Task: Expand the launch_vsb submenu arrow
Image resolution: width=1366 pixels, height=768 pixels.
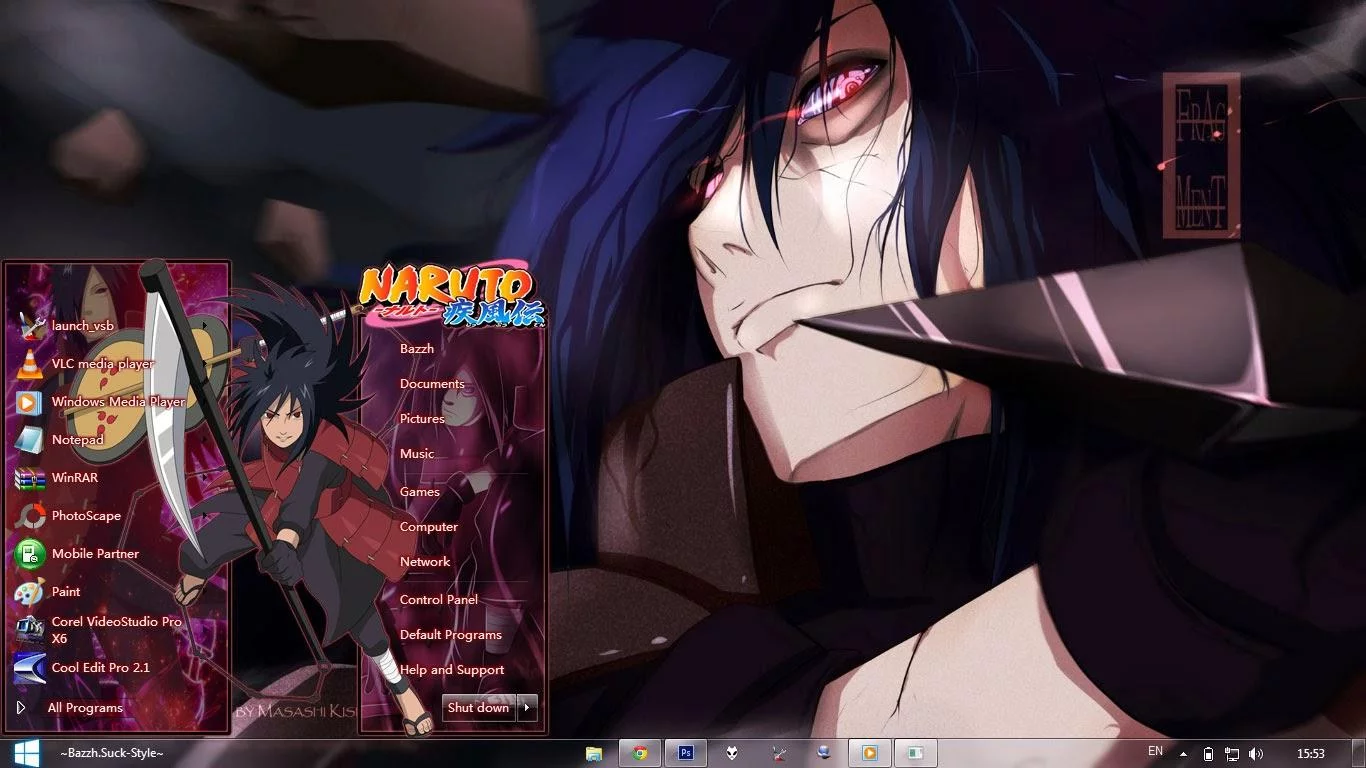Action: click(207, 326)
